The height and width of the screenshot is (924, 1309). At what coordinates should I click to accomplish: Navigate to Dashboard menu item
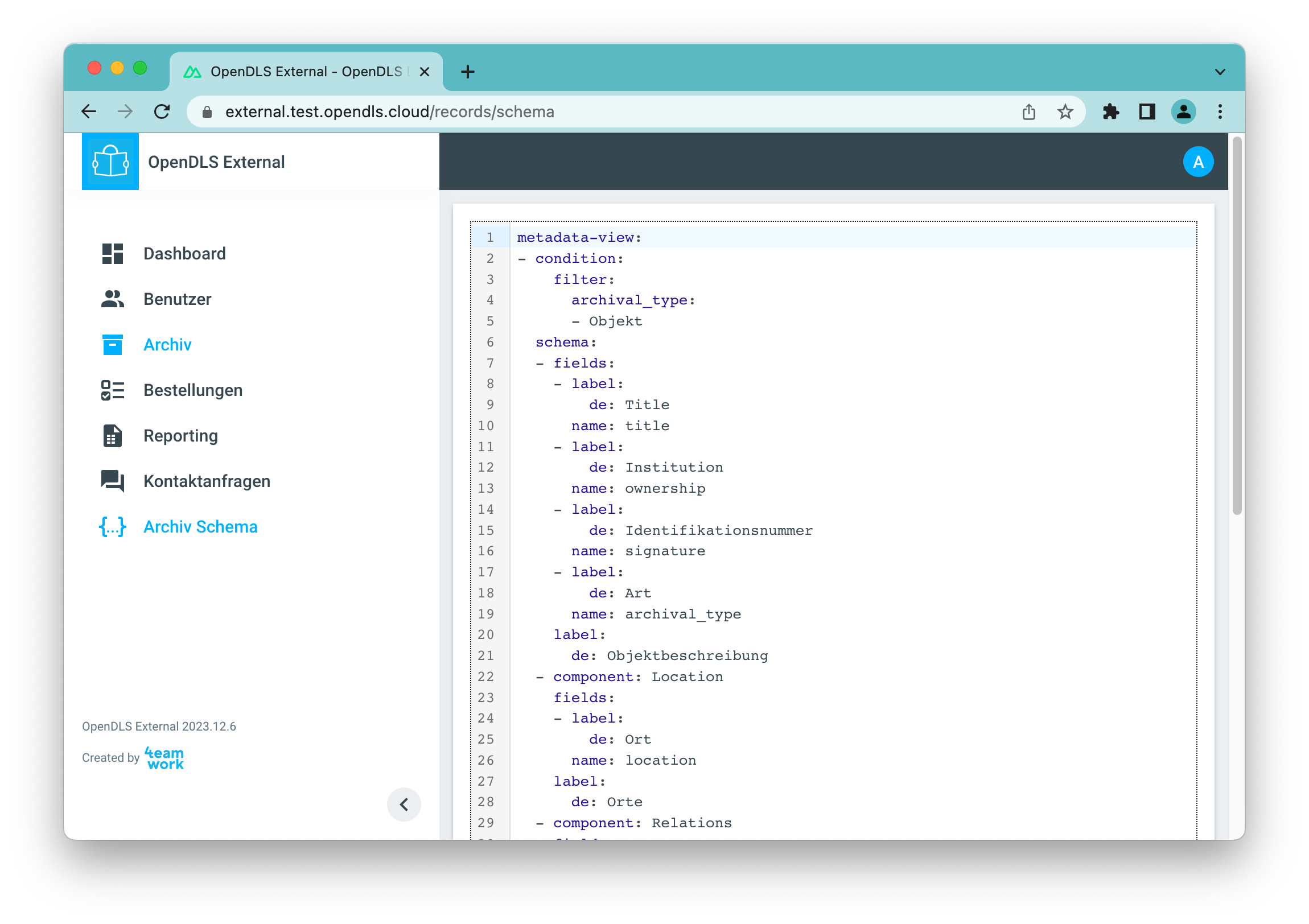[185, 254]
